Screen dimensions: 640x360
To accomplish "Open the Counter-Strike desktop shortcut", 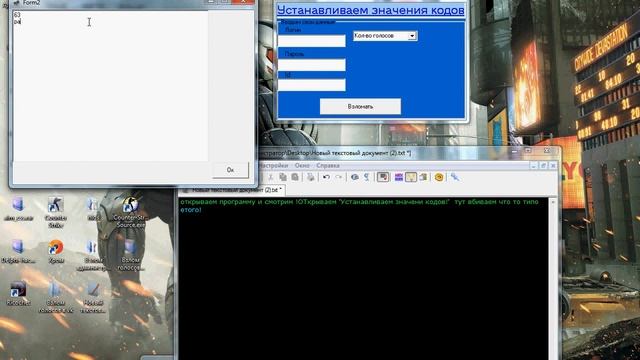I will pos(56,211).
